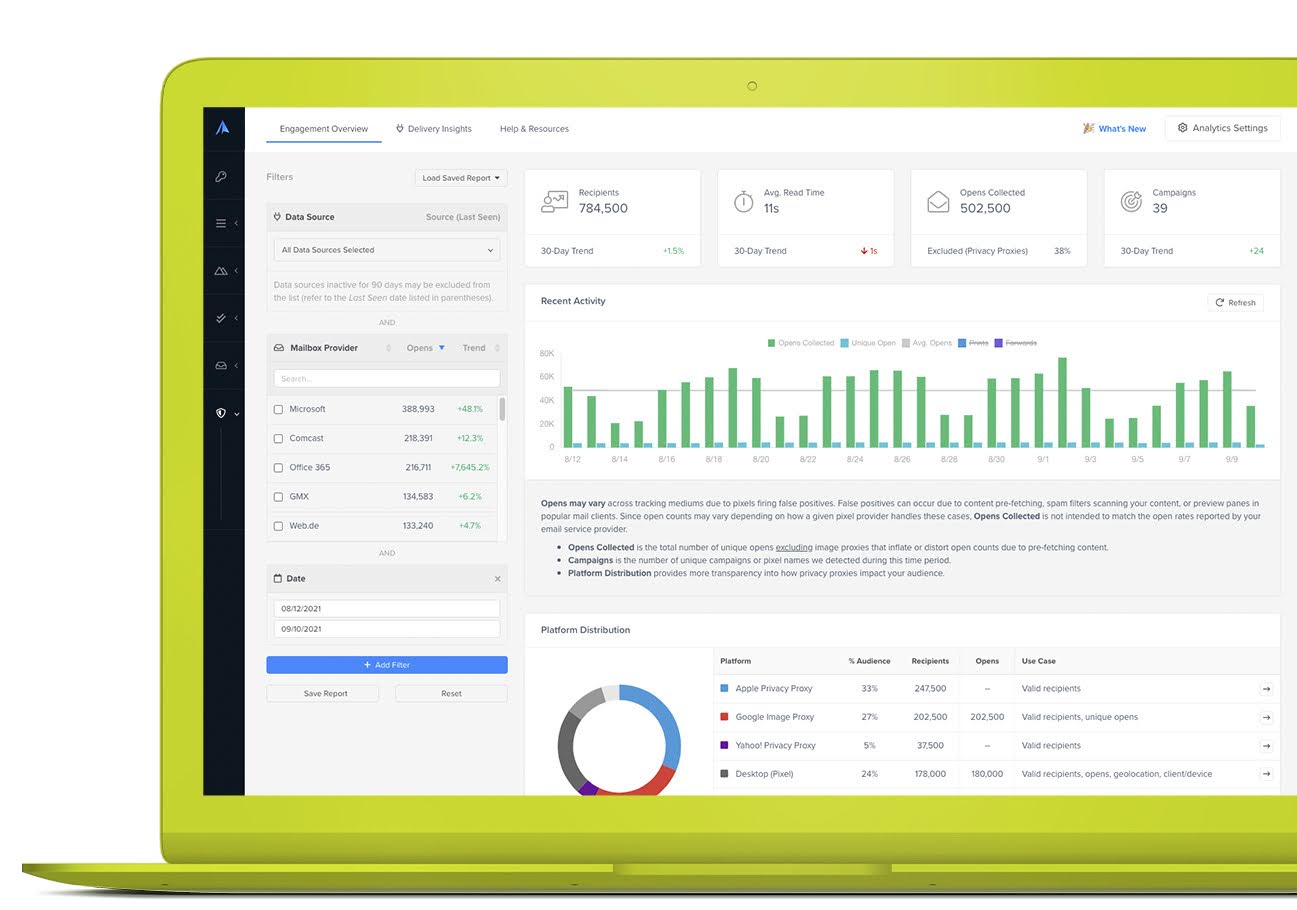This screenshot has width=1297, height=910.
Task: Open the hamburger list sidebar icon
Action: pos(221,223)
